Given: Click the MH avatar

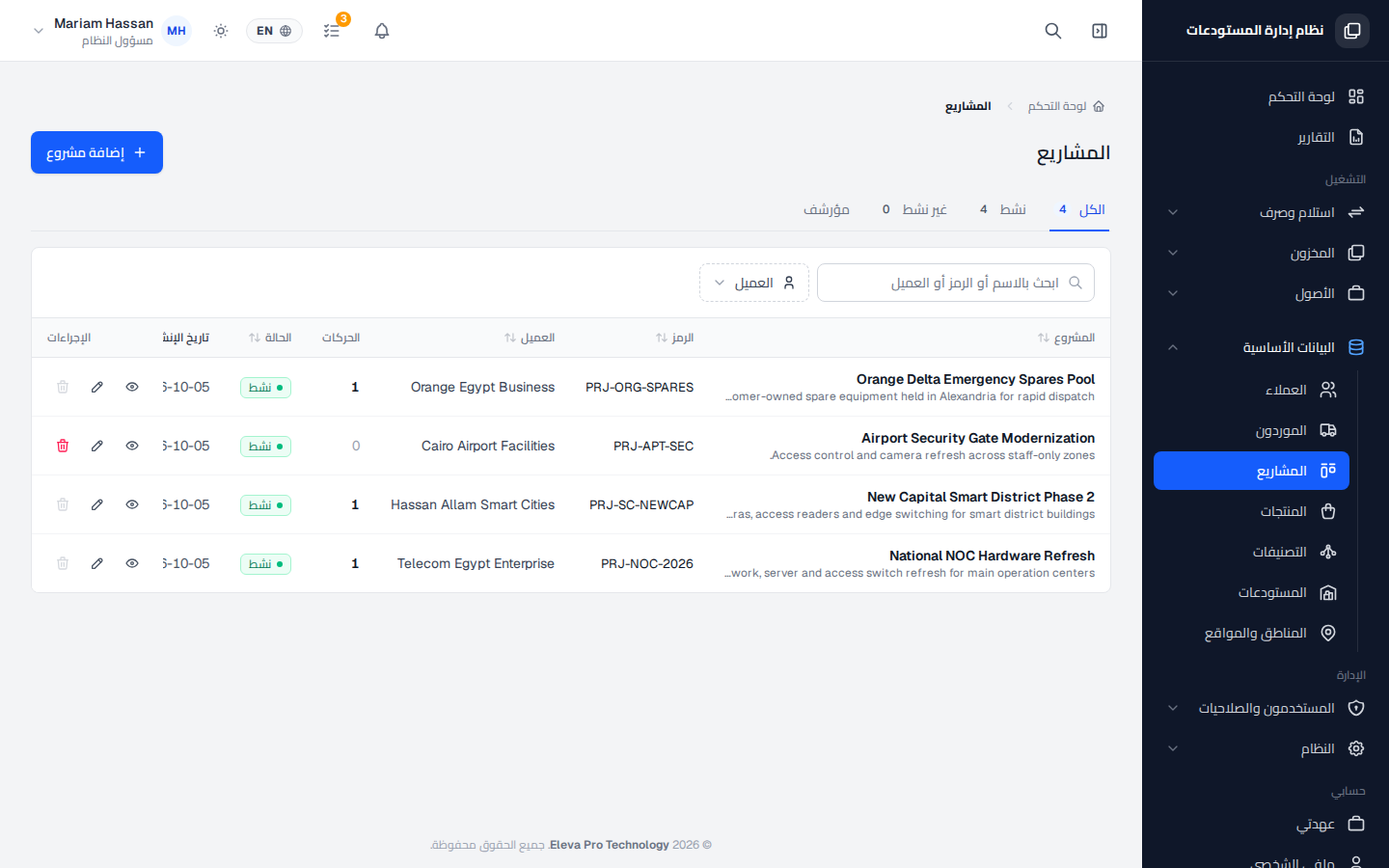Looking at the screenshot, I should (177, 31).
